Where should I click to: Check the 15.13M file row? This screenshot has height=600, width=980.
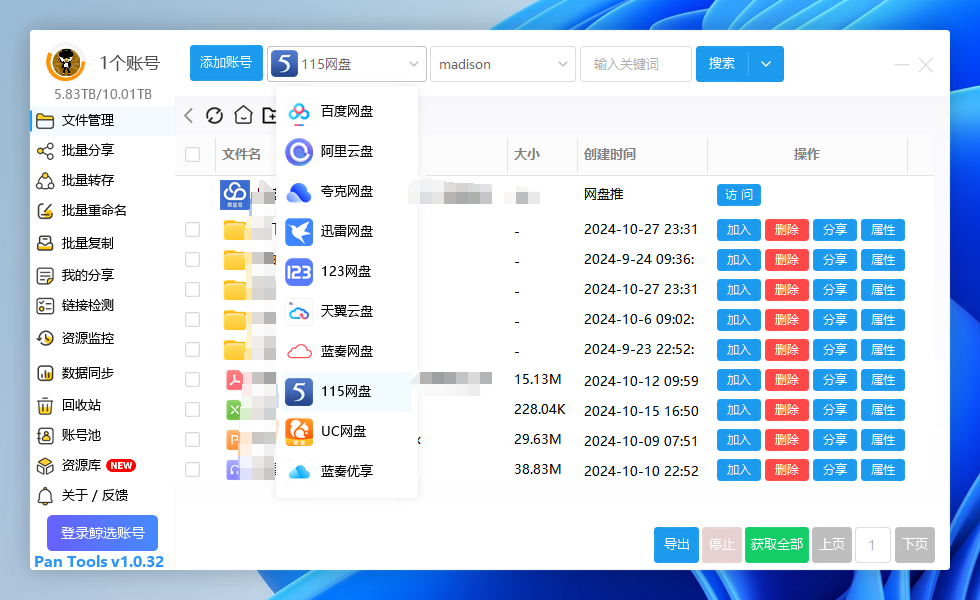click(x=192, y=379)
